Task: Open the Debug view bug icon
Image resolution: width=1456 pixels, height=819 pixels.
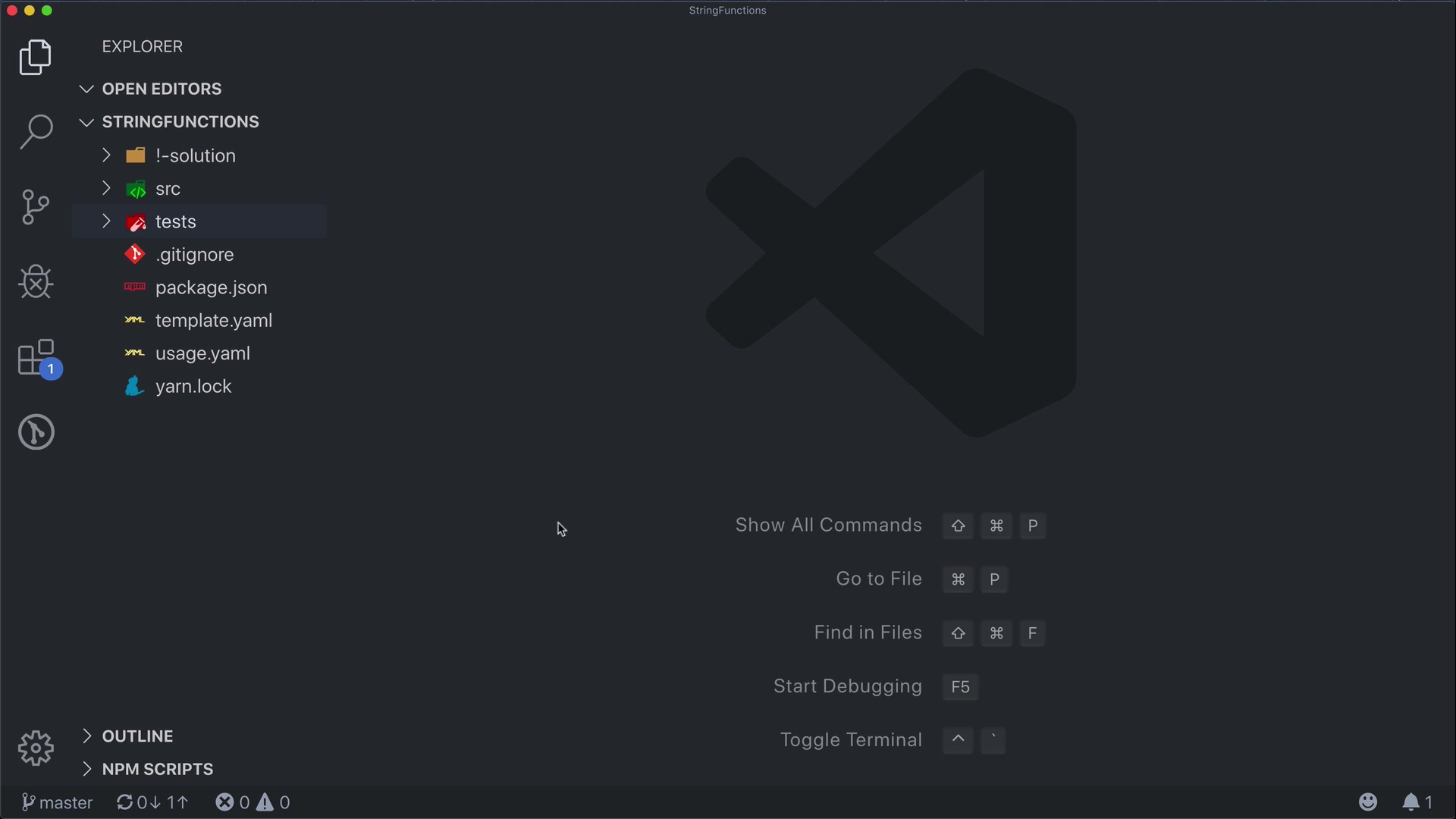Action: point(36,282)
